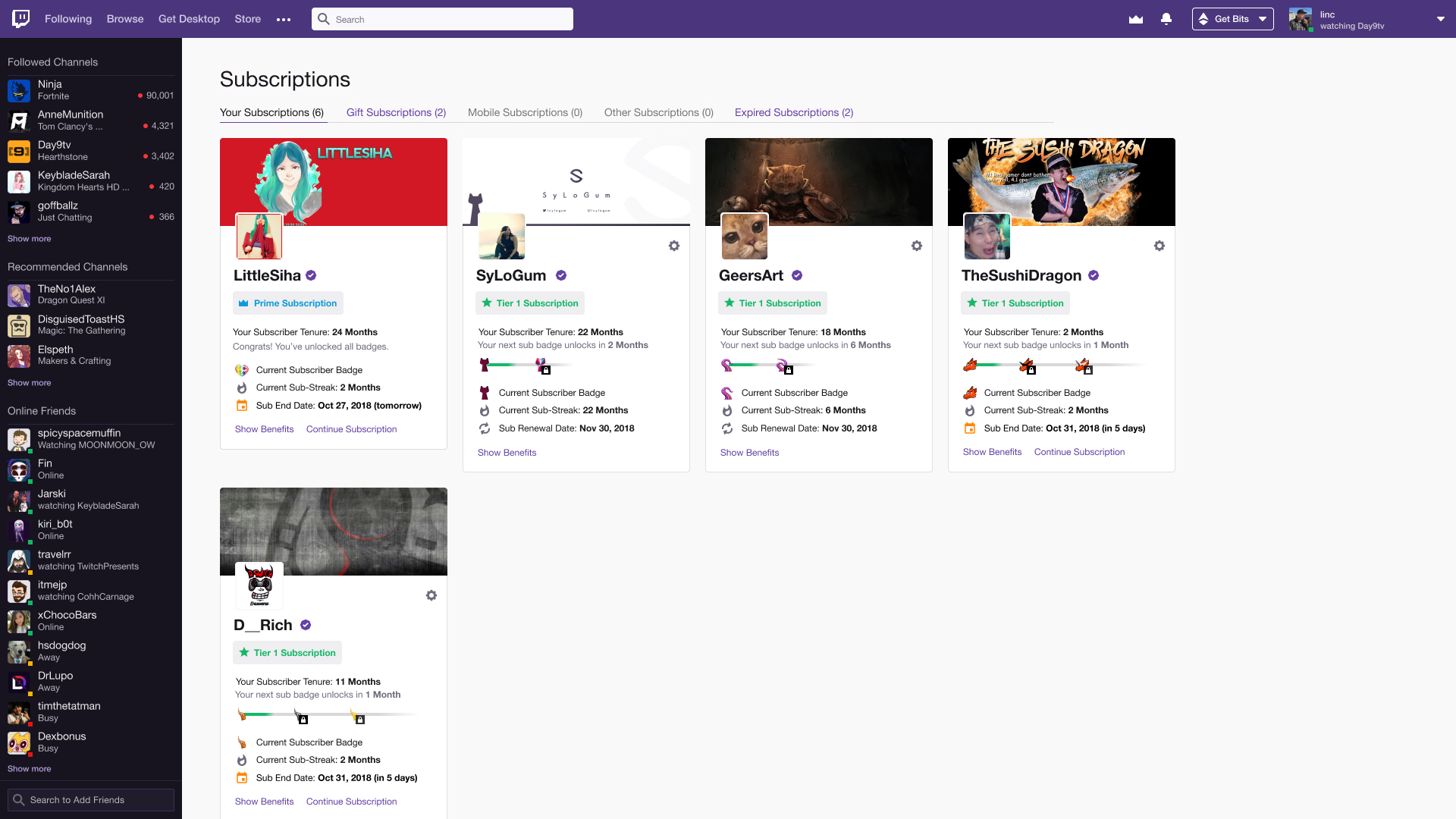Click Tier 1 Subscription button on GeersArt
The height and width of the screenshot is (819, 1456).
773,303
